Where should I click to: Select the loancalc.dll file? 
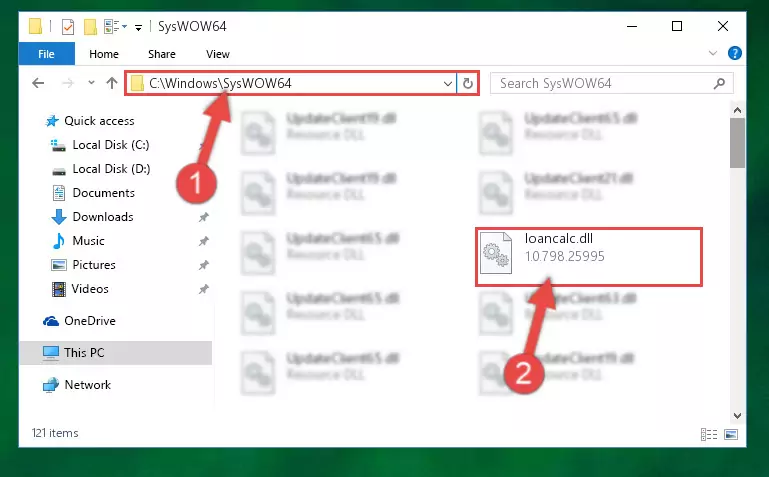pos(589,257)
